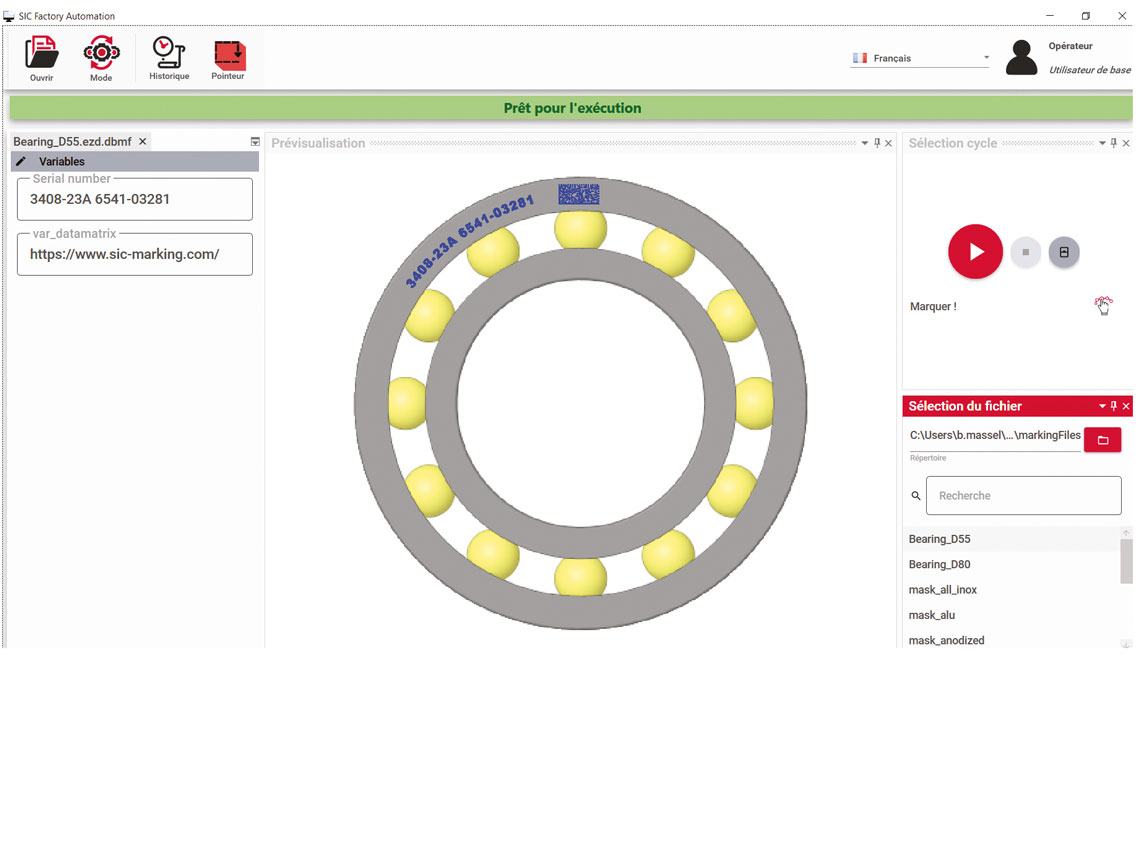Open the Mode settings icon
Image resolution: width=1140 pixels, height=855 pixels.
pyautogui.click(x=101, y=56)
